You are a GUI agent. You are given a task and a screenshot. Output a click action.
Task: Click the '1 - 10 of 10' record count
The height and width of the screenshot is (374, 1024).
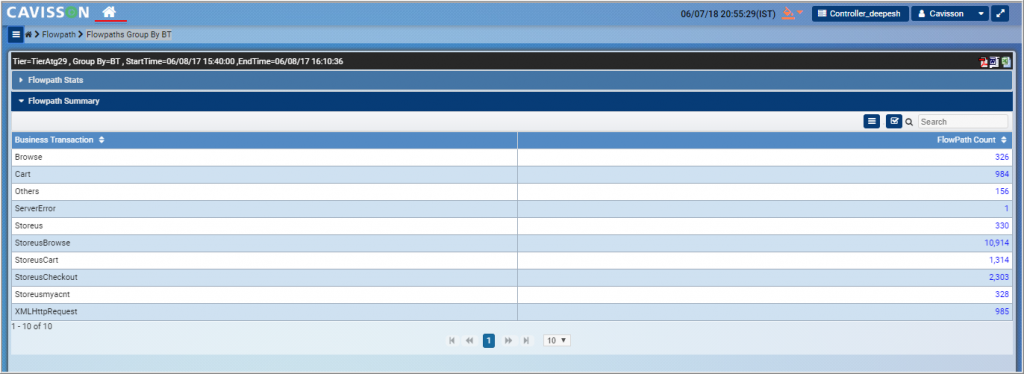pyautogui.click(x=32, y=326)
